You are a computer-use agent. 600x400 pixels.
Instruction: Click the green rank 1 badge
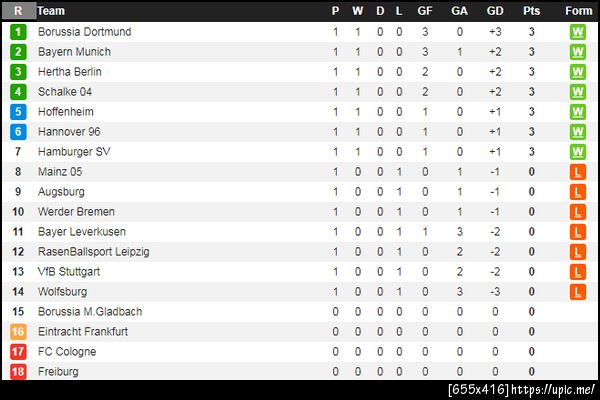(x=18, y=32)
